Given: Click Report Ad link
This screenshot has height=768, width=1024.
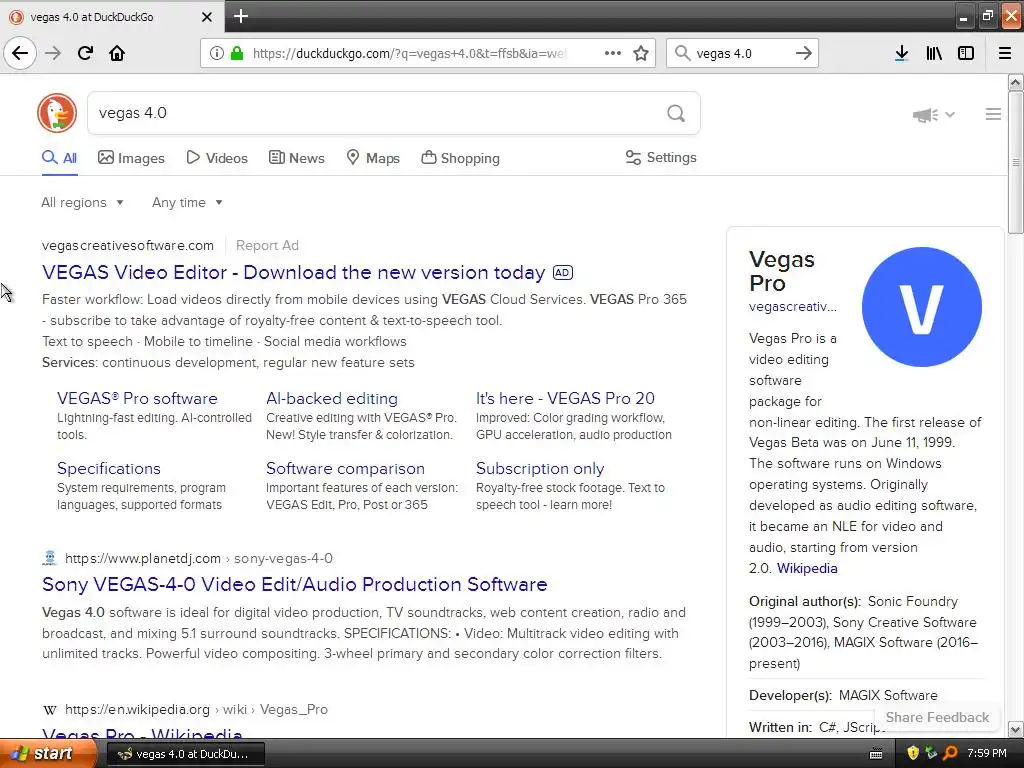Looking at the screenshot, I should click(267, 246).
